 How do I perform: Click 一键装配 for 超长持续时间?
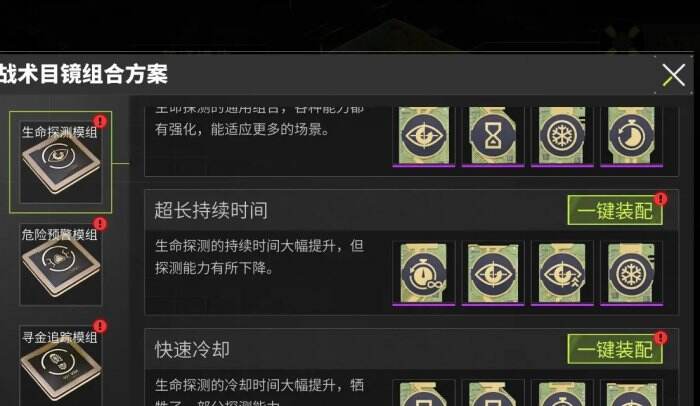(615, 210)
